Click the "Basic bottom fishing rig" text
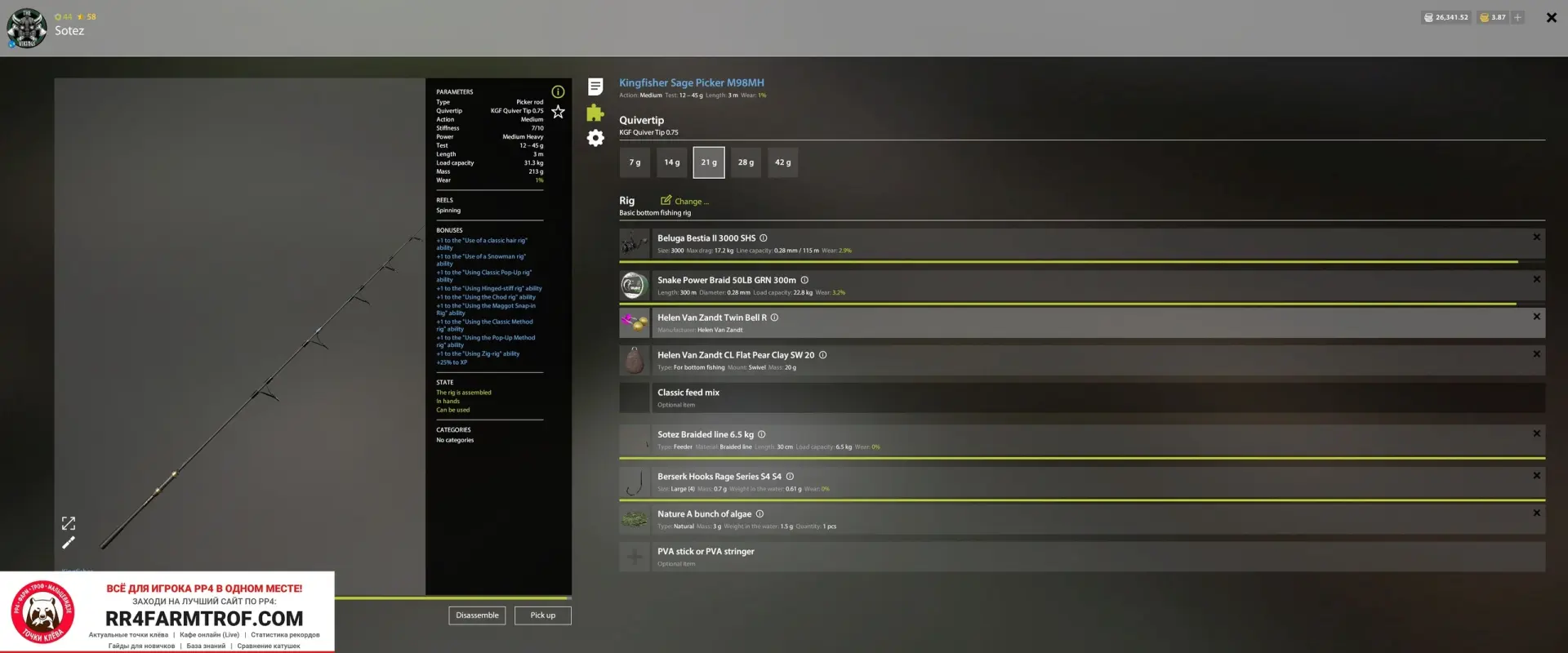The height and width of the screenshot is (653, 1568). [655, 213]
